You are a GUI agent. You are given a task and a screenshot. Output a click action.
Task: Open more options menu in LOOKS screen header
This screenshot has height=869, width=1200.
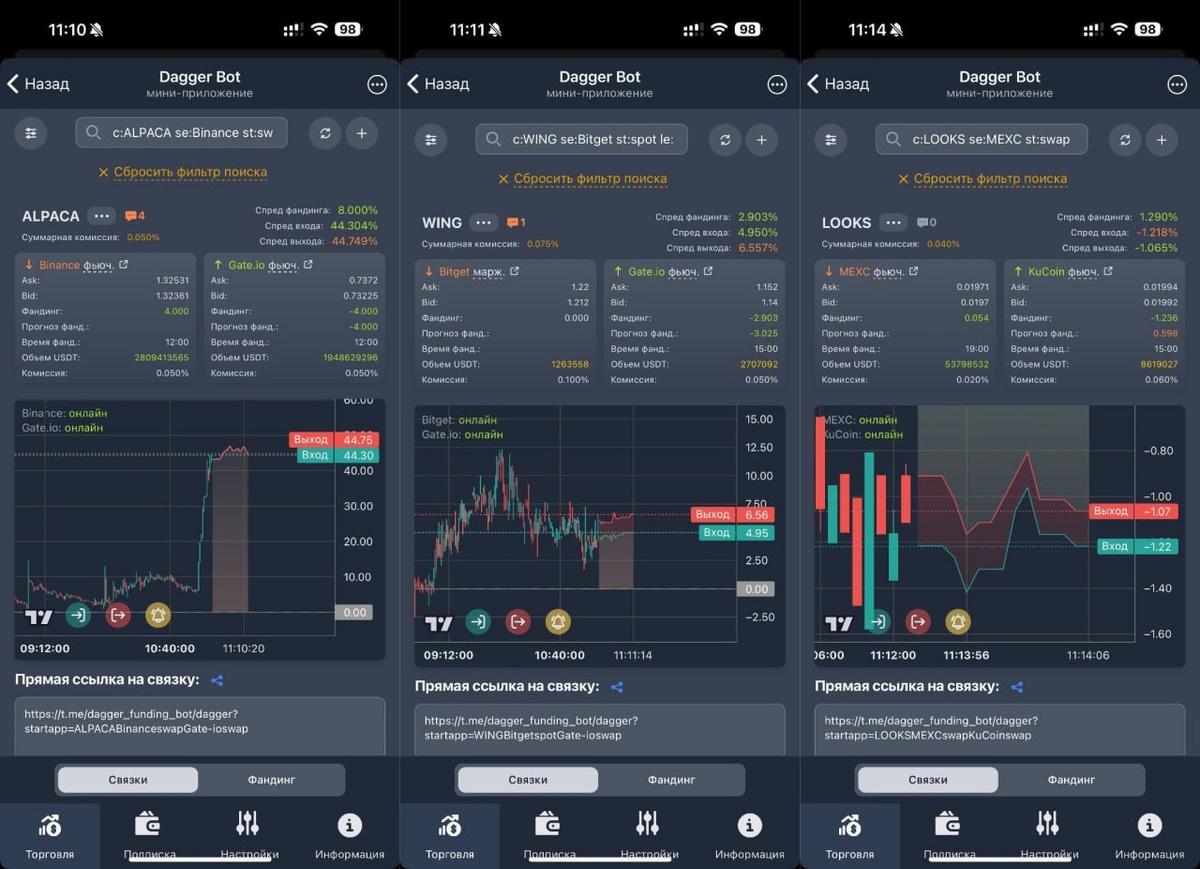point(1177,85)
